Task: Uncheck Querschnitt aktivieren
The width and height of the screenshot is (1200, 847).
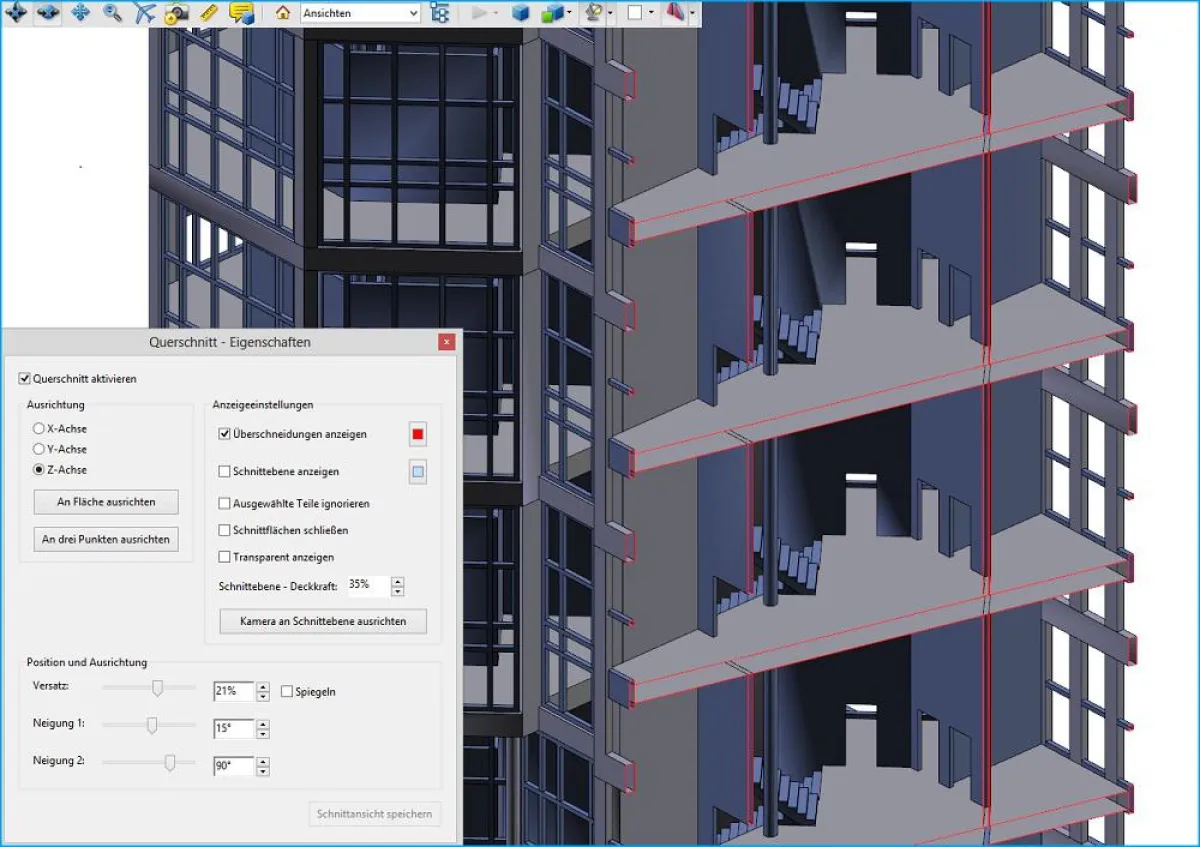Action: (x=23, y=378)
